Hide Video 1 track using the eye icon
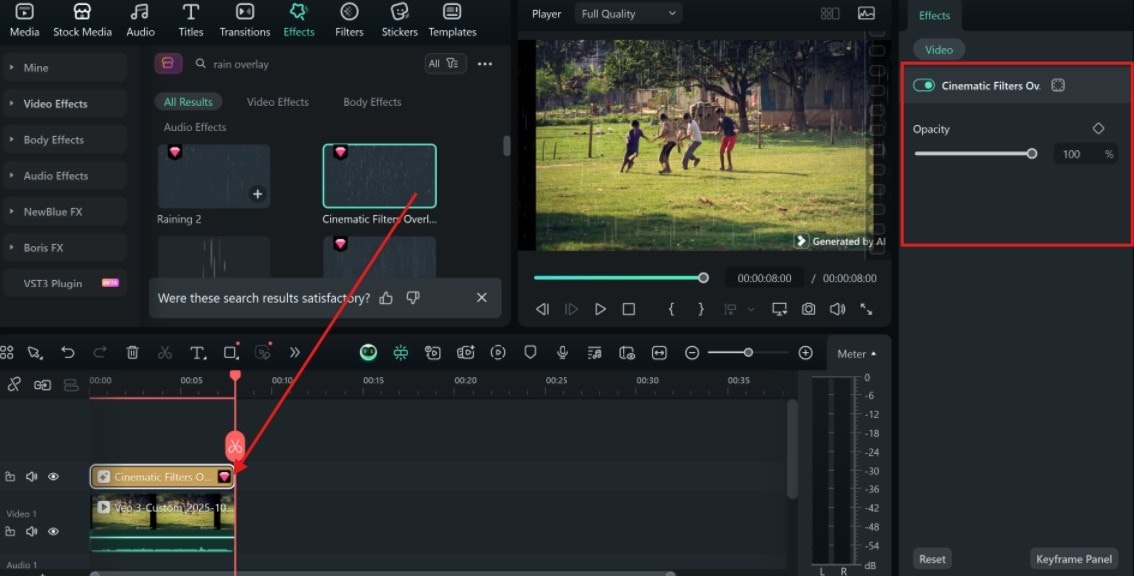 [x=53, y=532]
